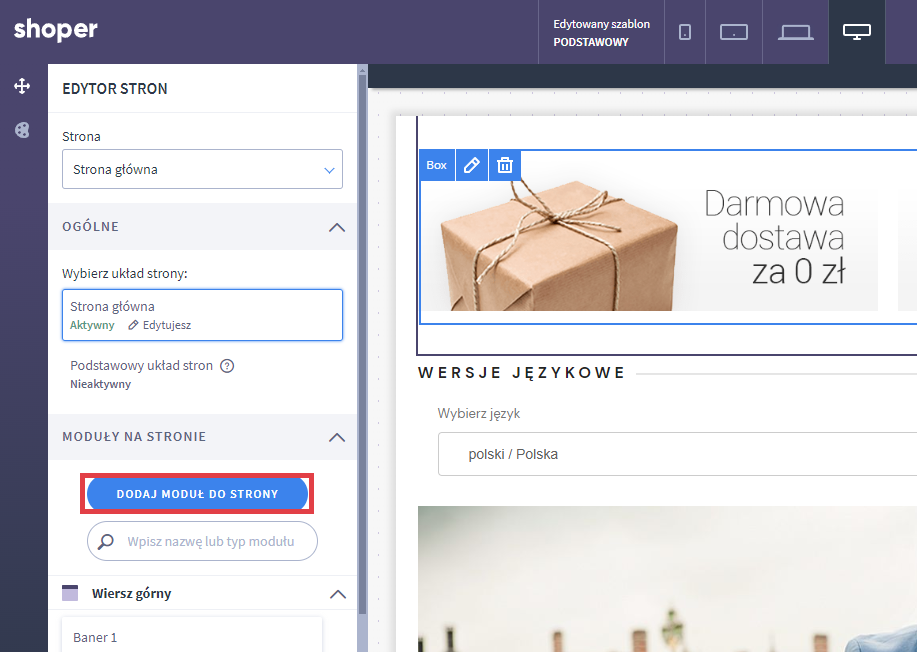Image resolution: width=917 pixels, height=652 pixels.
Task: Click the module name search field
Action: click(210, 542)
